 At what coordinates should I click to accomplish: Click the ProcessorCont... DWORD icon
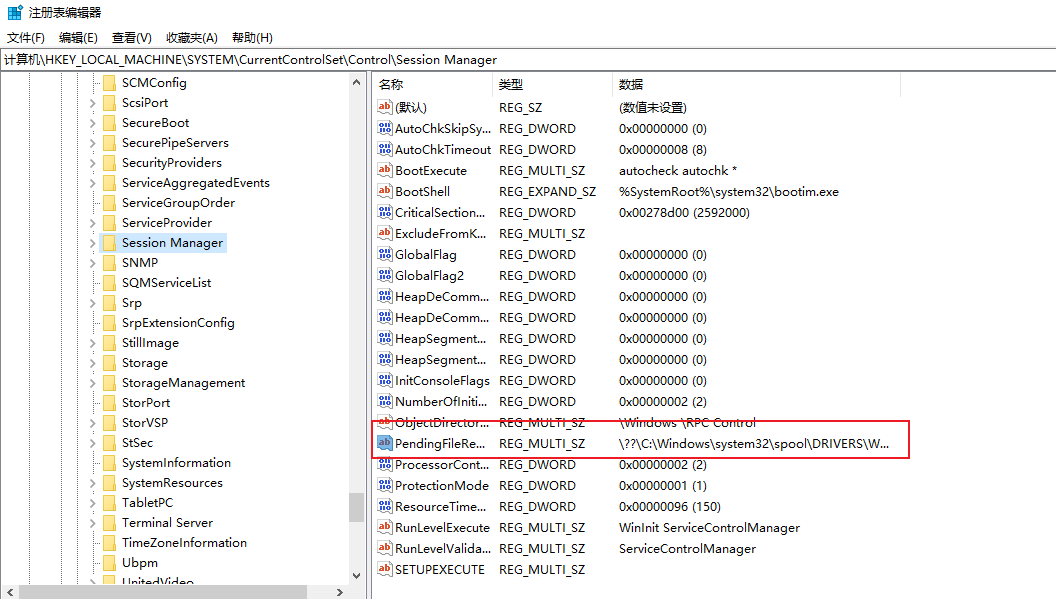385,464
